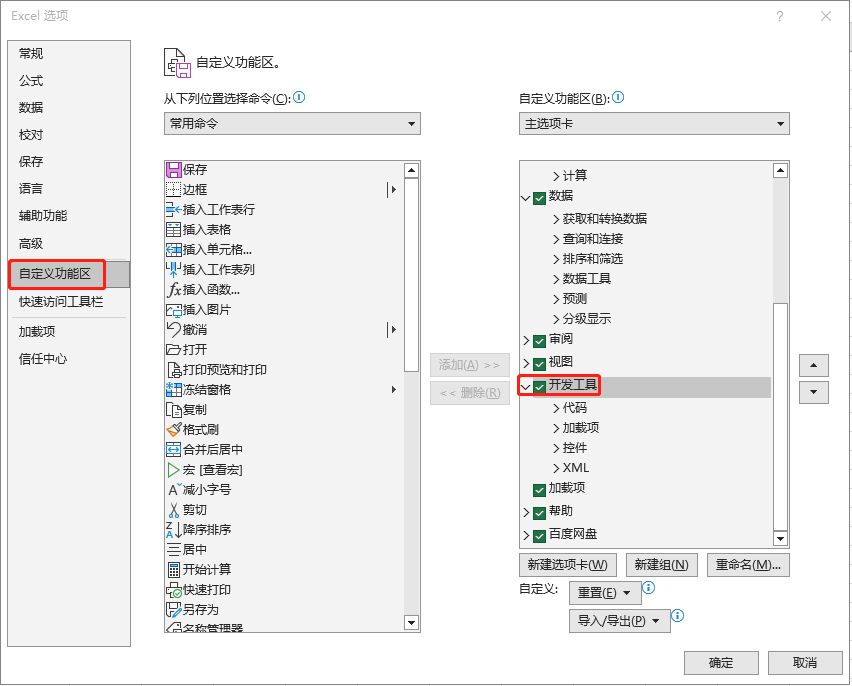Switch to the 信任中心 category
852x686 pixels.
pyautogui.click(x=43, y=359)
